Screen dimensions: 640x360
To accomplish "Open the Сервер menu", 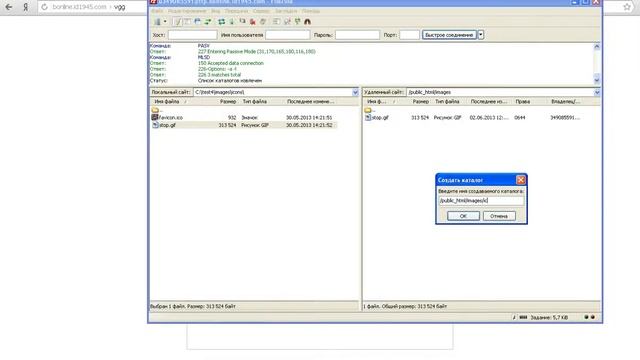I will [x=261, y=11].
